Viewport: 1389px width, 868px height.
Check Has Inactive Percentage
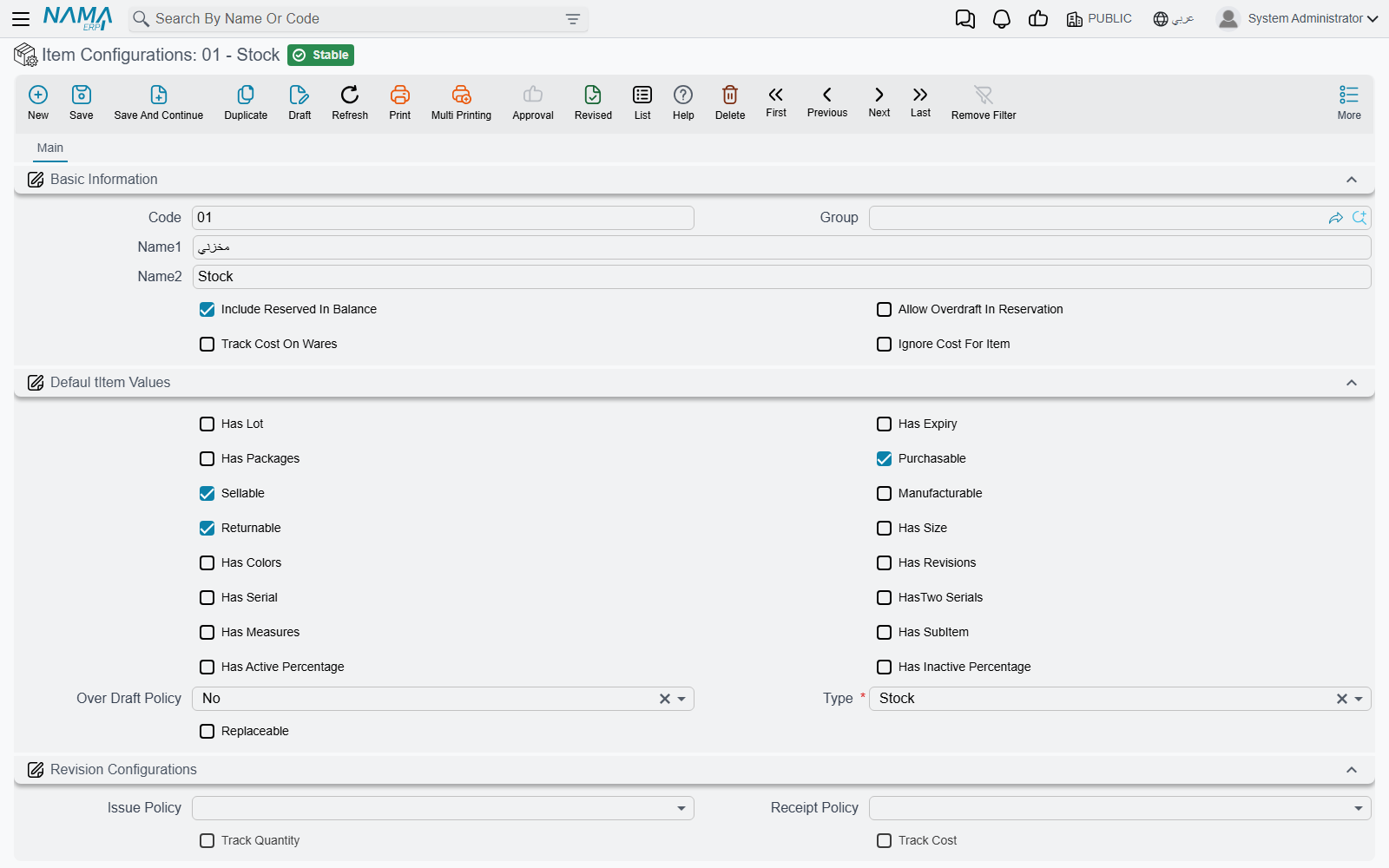coord(884,667)
